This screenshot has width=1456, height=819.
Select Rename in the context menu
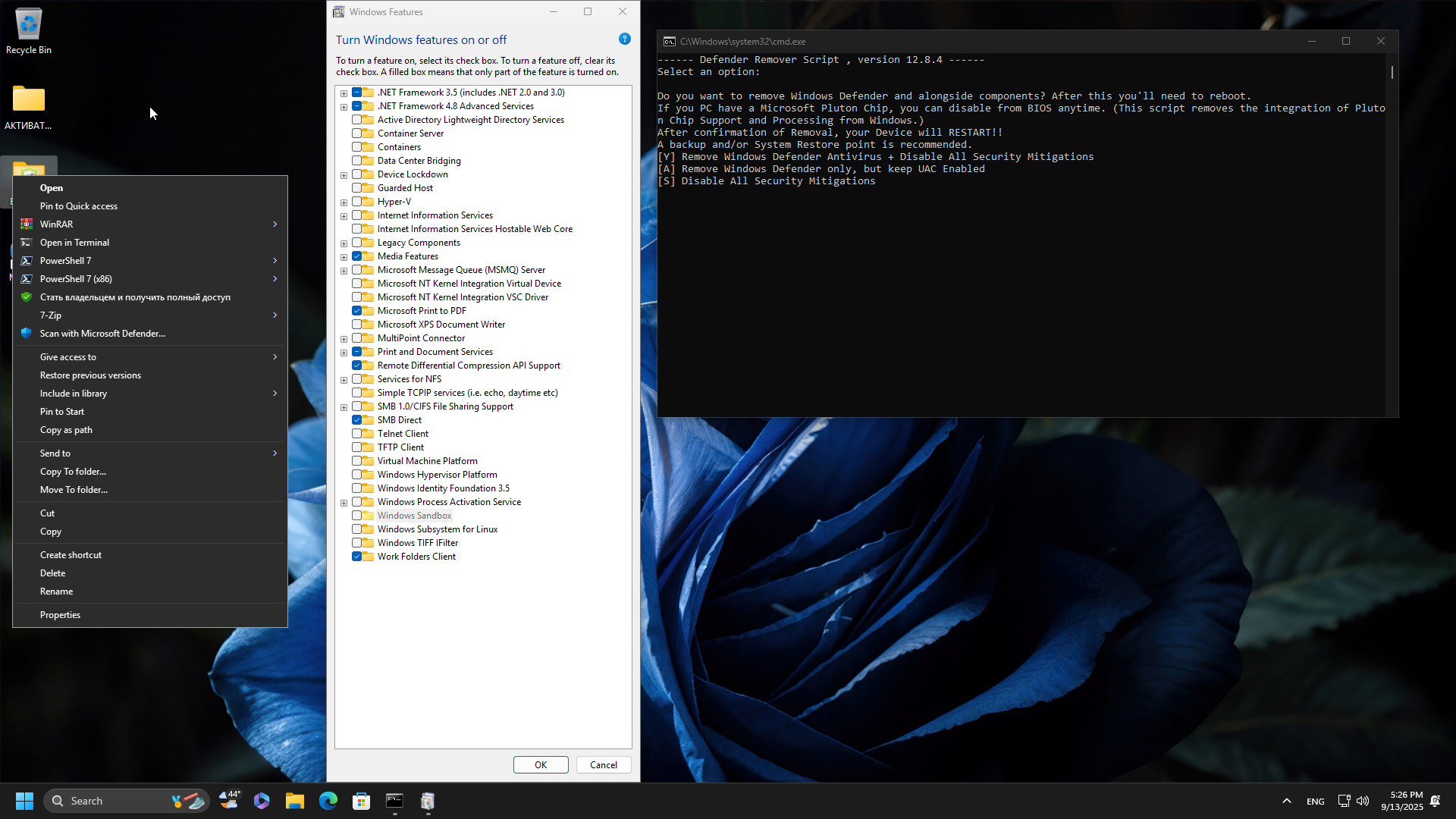[150, 591]
